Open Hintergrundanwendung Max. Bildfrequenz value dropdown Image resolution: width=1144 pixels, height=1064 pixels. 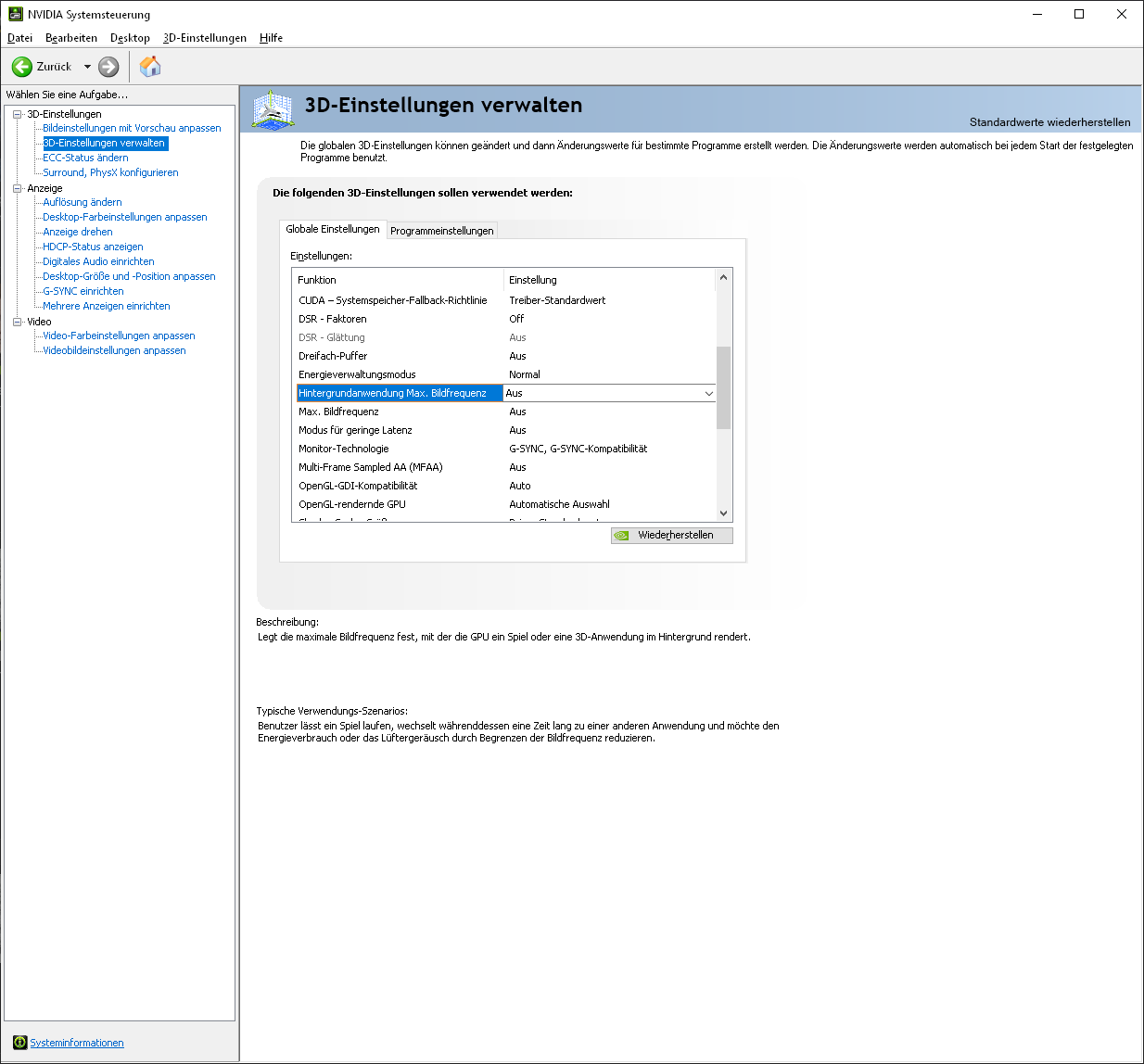pos(709,393)
